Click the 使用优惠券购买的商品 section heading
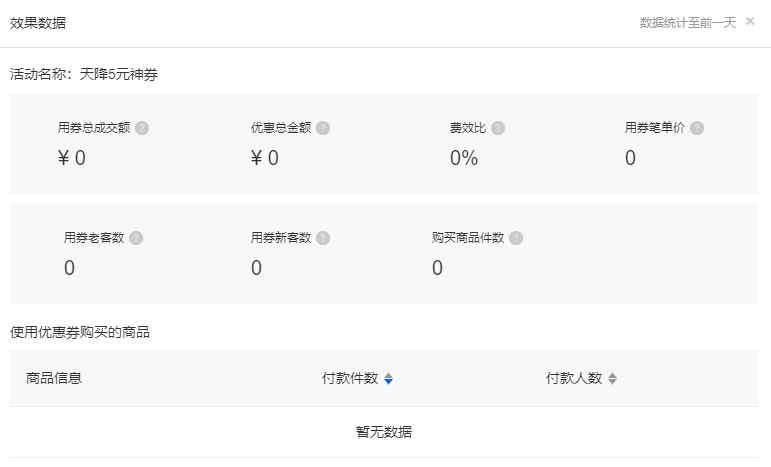 click(x=80, y=332)
